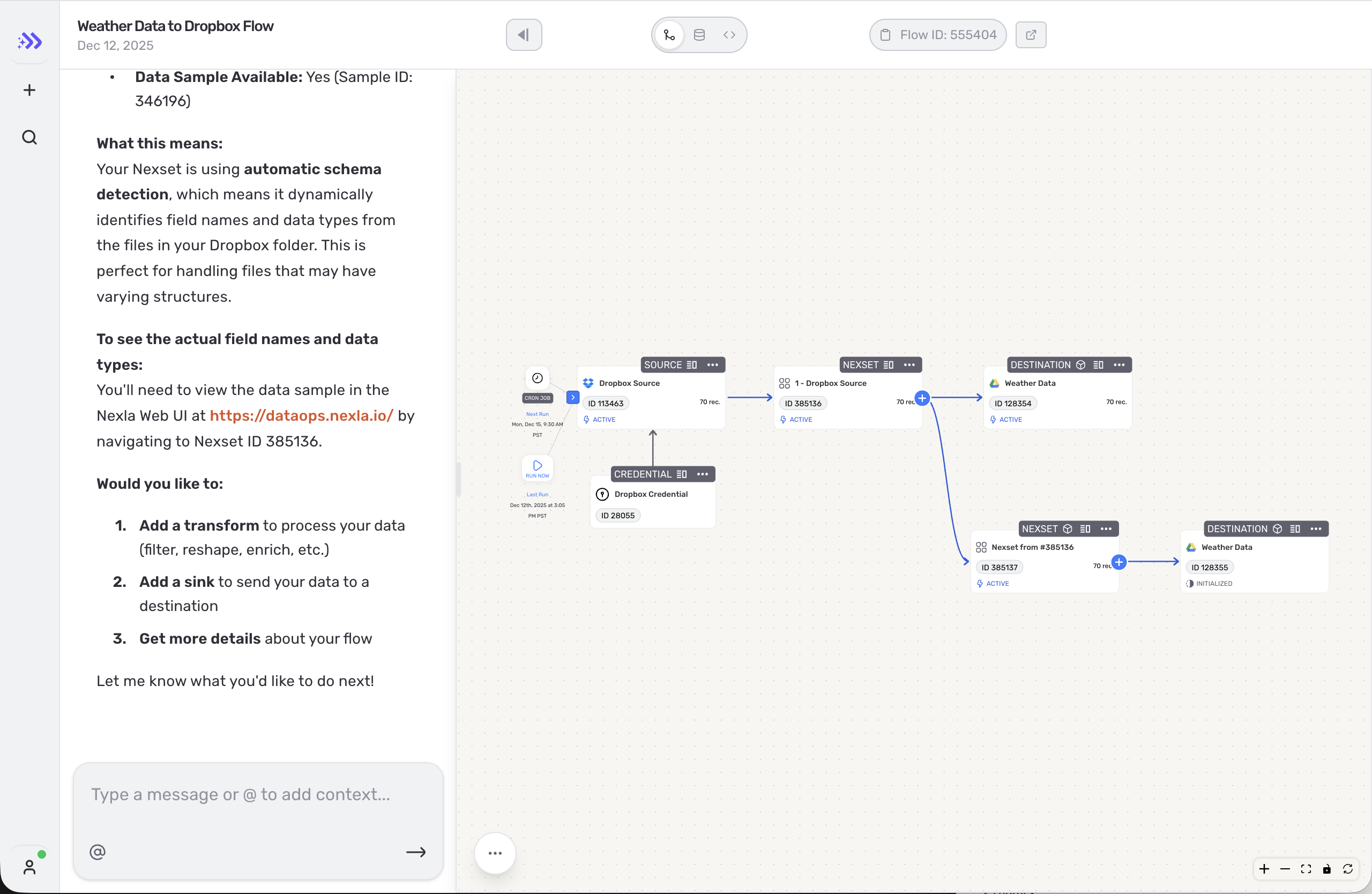Select the database view icon
This screenshot has width=1372, height=894.
click(x=699, y=35)
